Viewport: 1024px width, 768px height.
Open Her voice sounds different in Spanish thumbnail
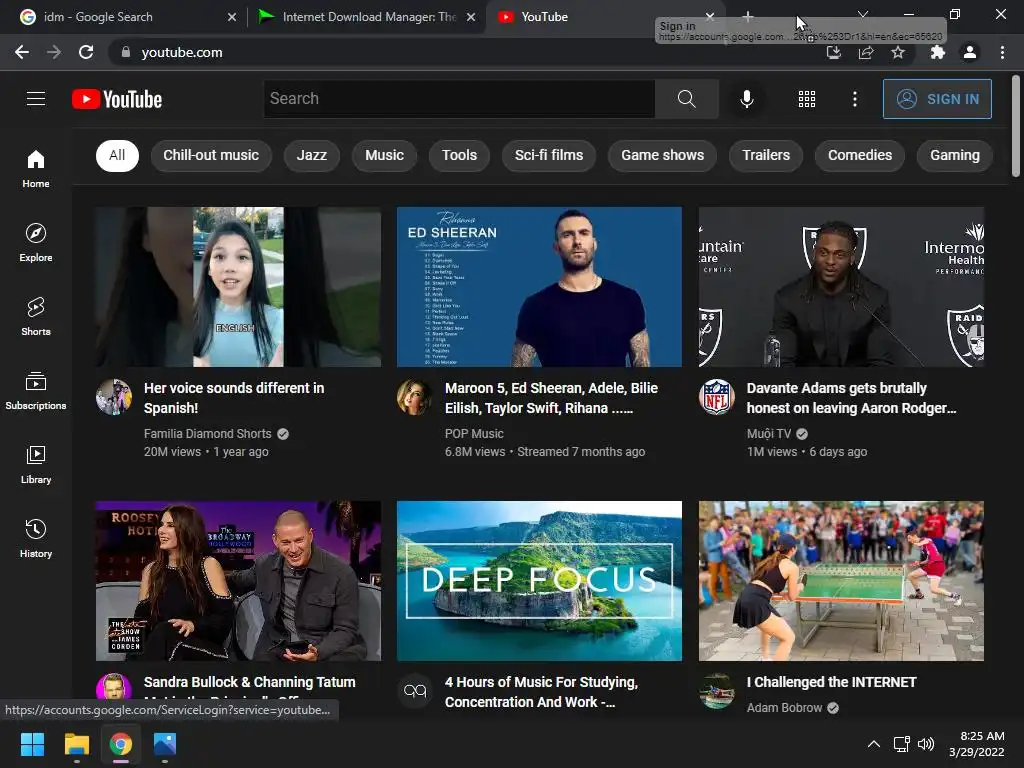[238, 287]
